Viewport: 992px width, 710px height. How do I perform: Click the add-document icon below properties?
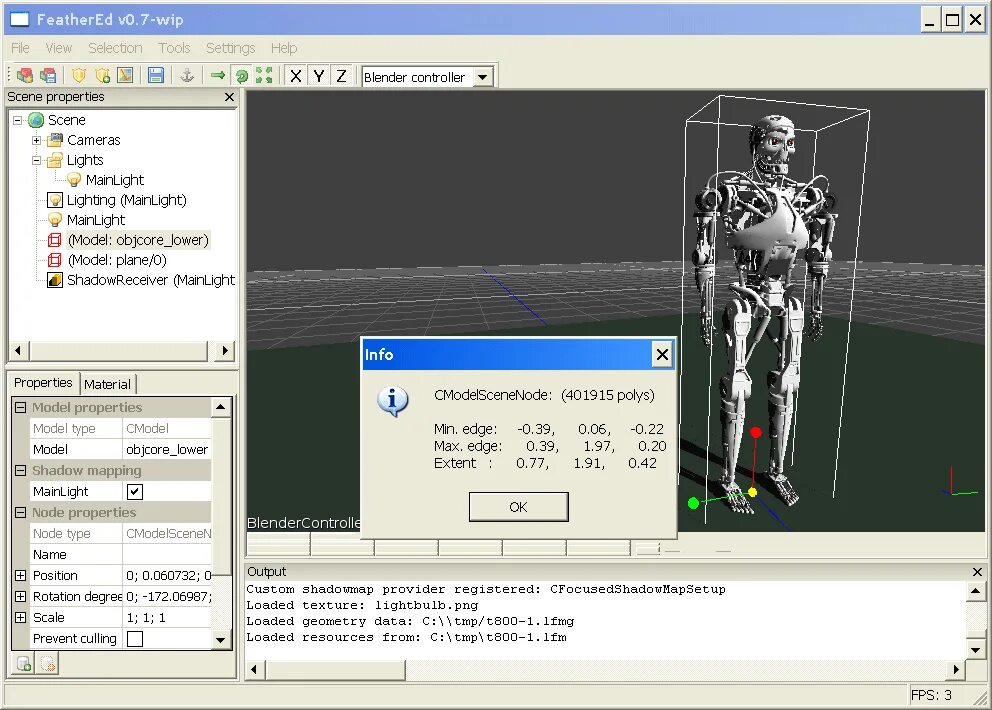[24, 664]
